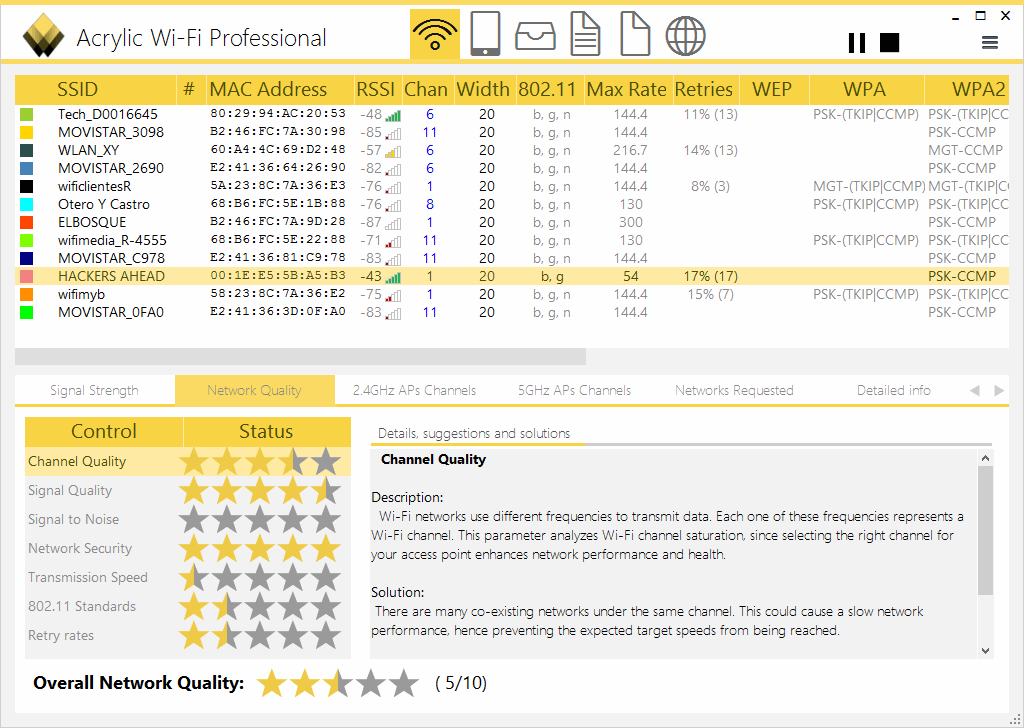Select the Transmission Speed control
1024x728 pixels.
click(x=188, y=577)
